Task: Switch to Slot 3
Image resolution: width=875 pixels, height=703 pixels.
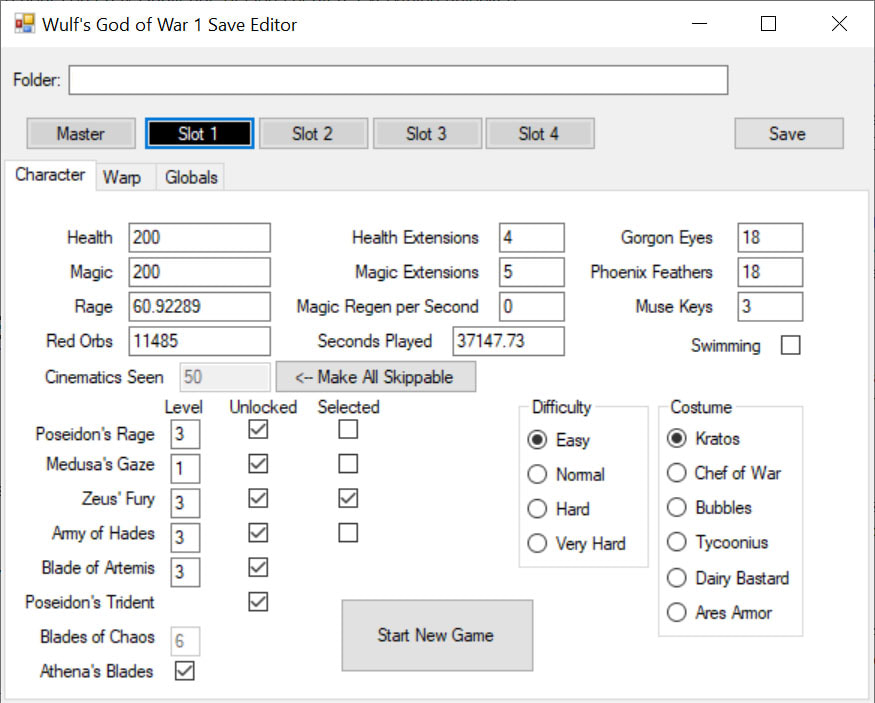Action: coord(427,133)
